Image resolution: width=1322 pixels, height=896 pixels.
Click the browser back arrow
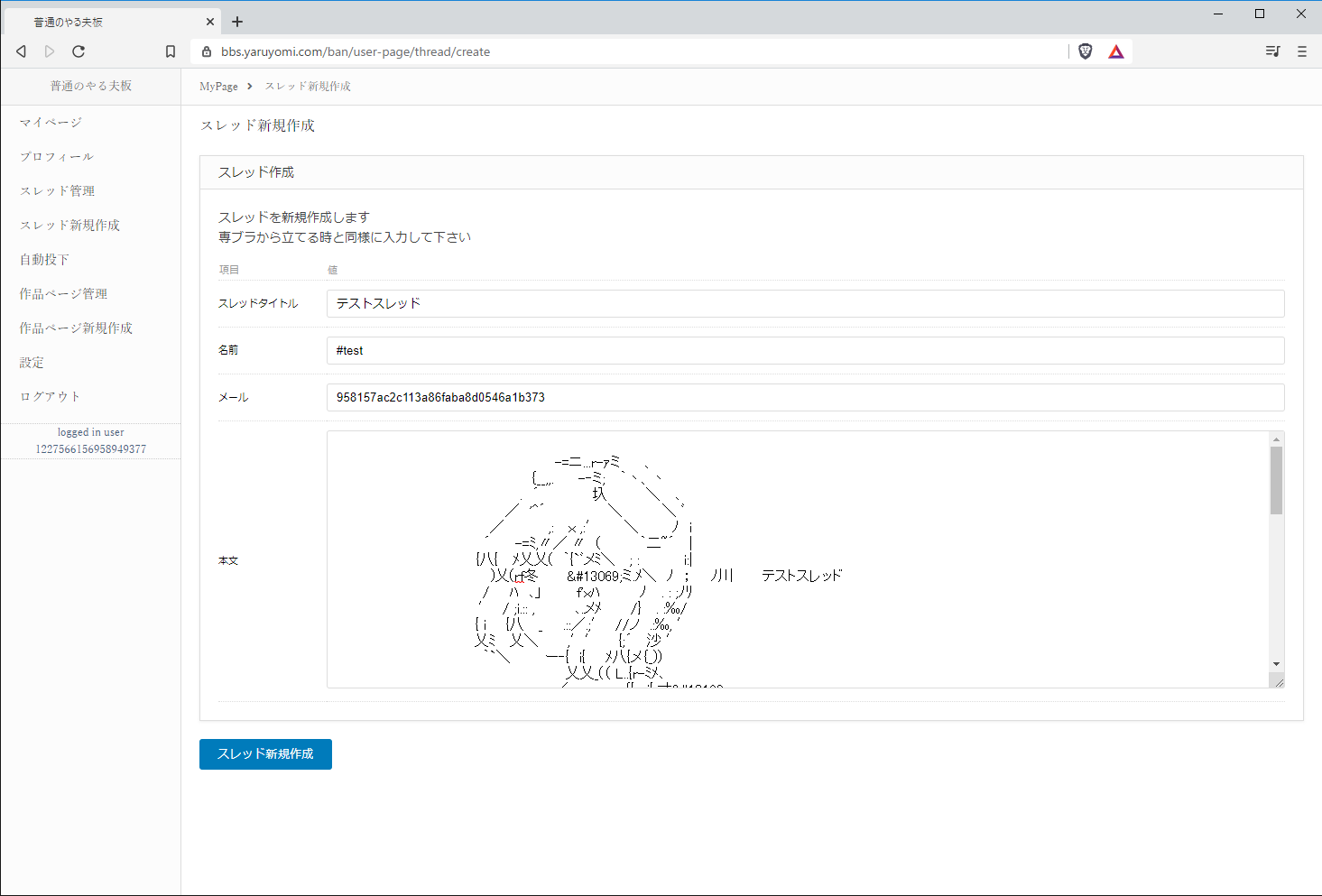pyautogui.click(x=22, y=51)
